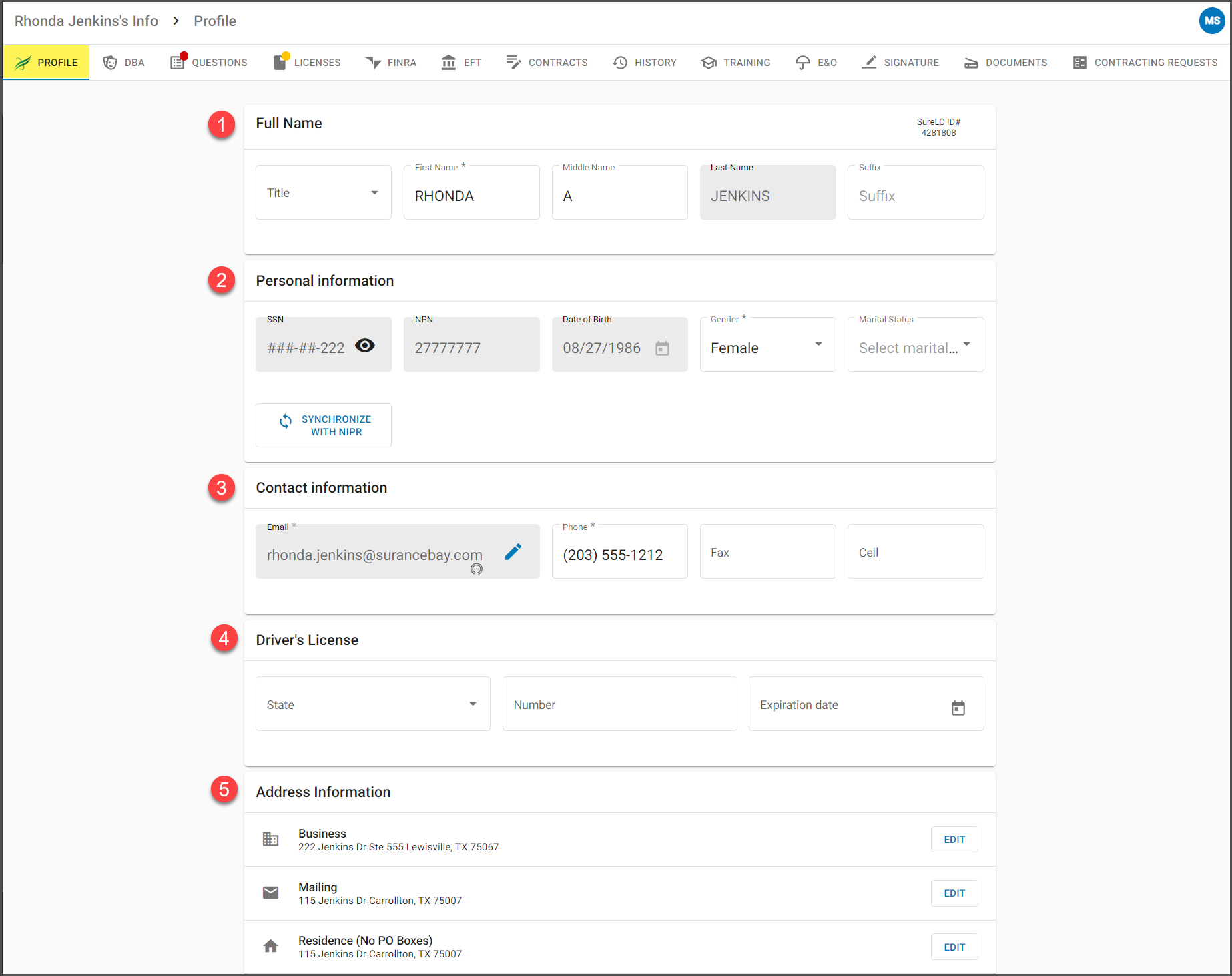Open the Date of Birth calendar icon
This screenshot has width=1232, height=976.
[662, 348]
